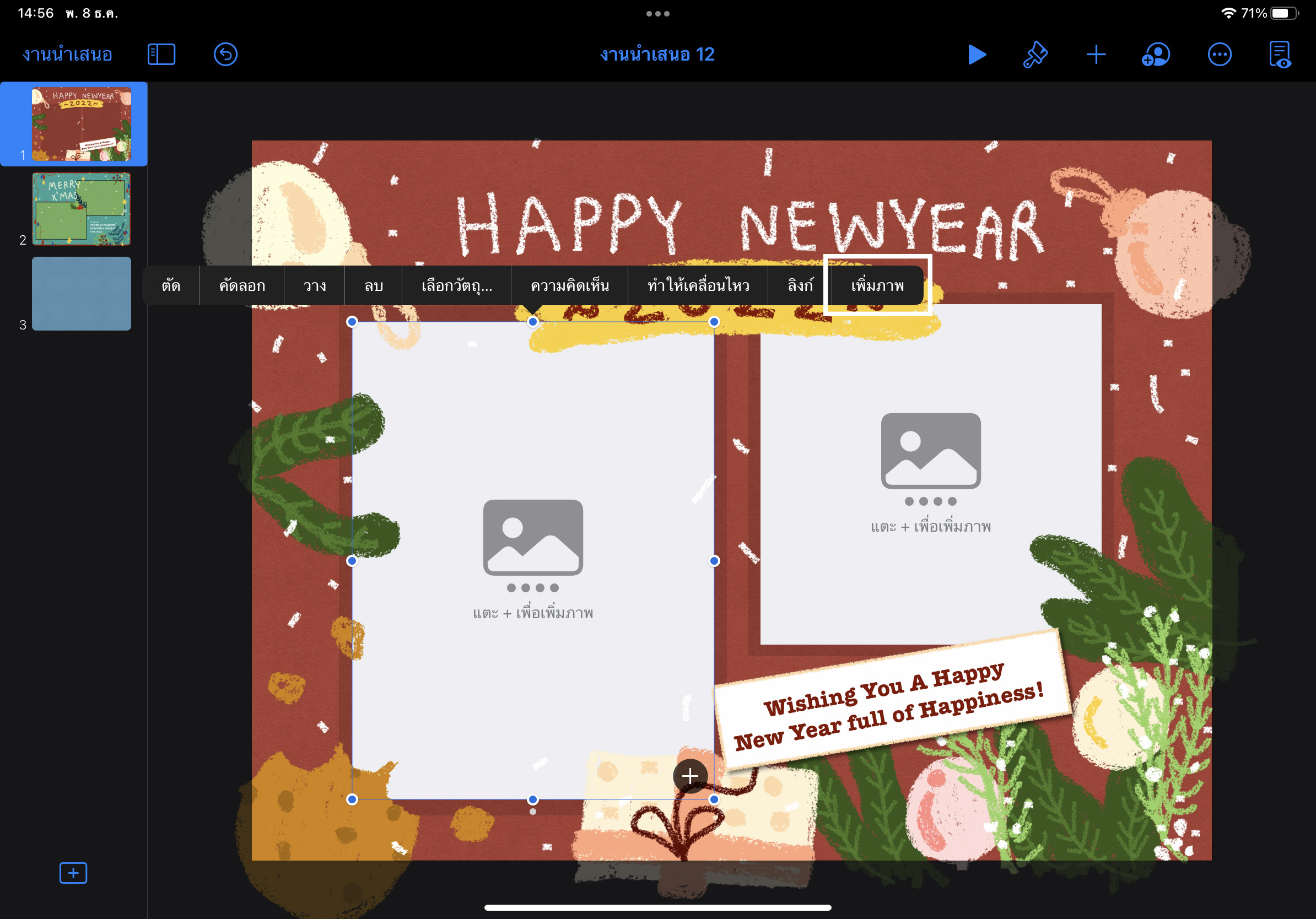Tap the right image placeholder icon
This screenshot has width=1316, height=919.
click(930, 451)
